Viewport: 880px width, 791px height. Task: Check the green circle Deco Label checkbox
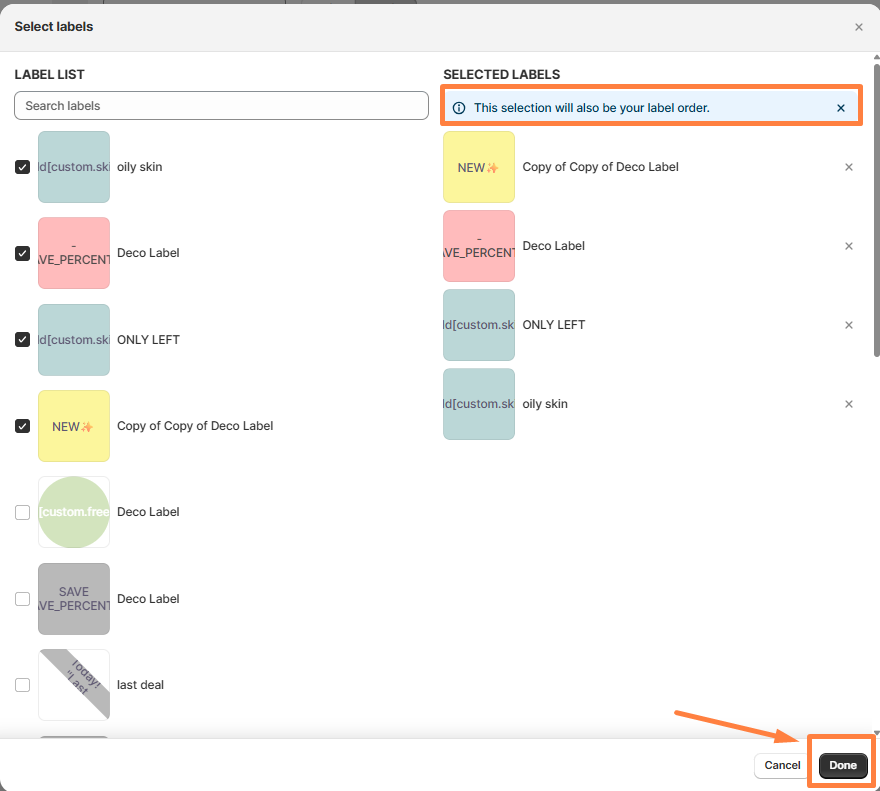click(22, 512)
